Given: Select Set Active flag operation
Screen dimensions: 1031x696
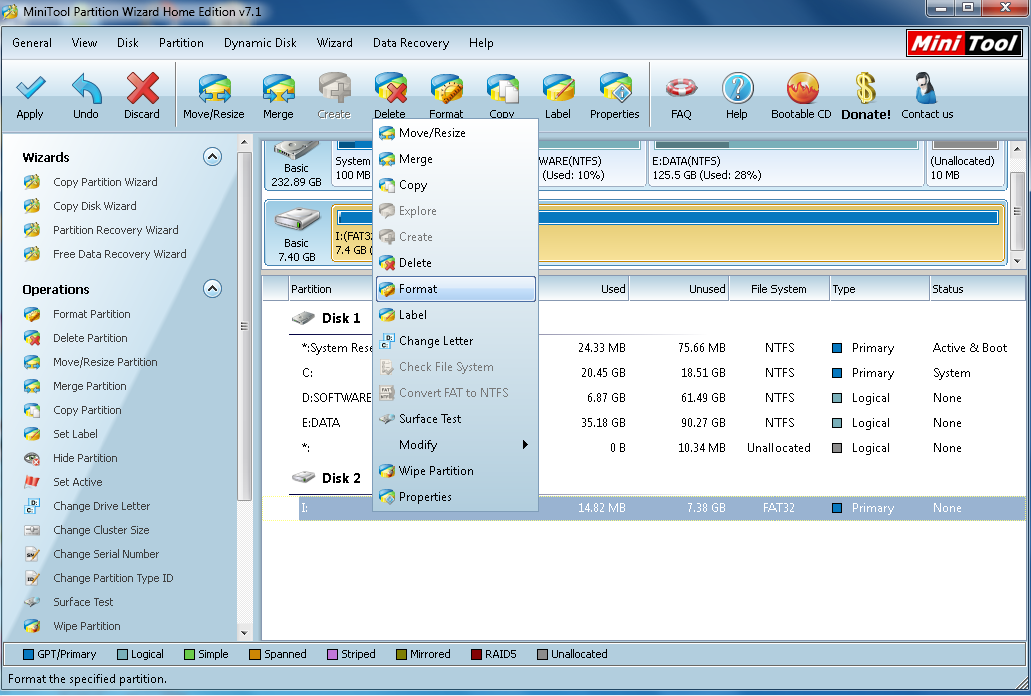Looking at the screenshot, I should click(78, 482).
